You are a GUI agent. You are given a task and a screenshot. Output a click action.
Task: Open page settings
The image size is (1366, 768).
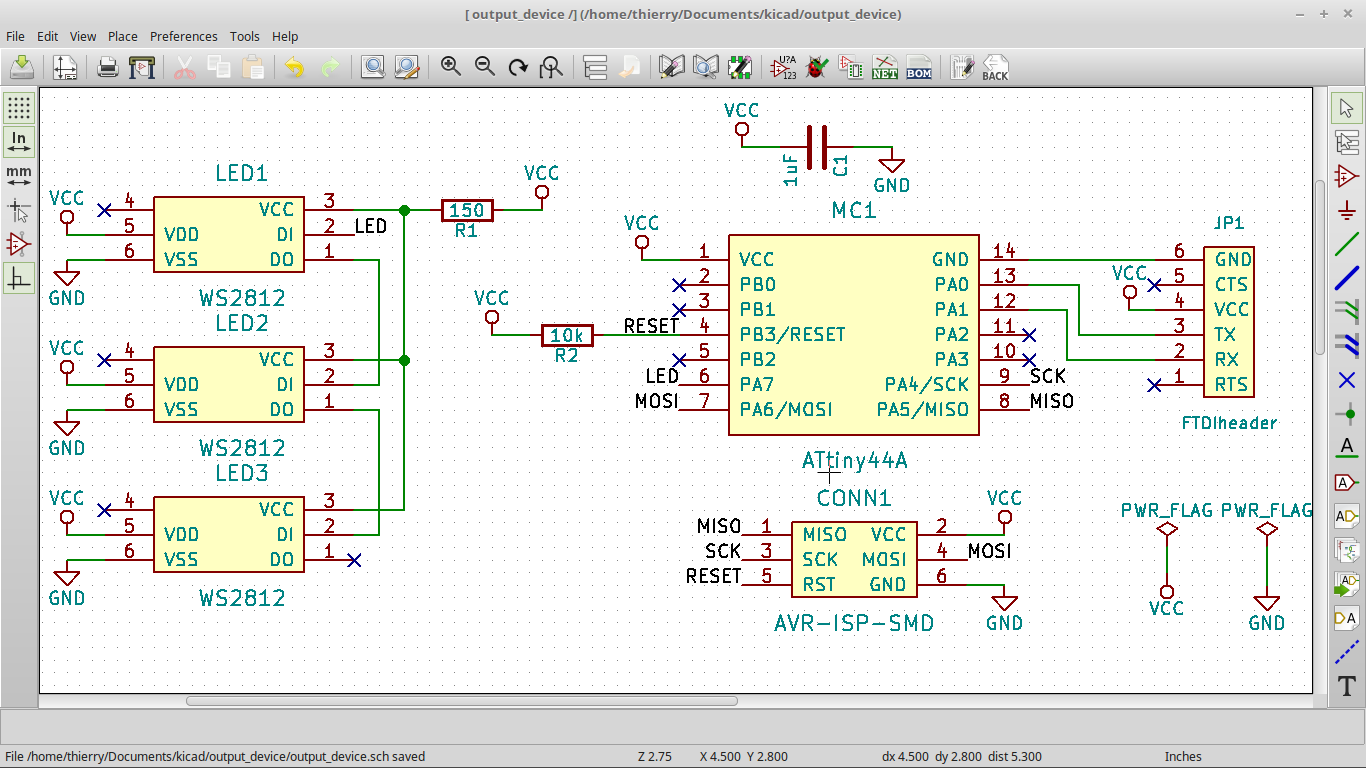tap(65, 67)
